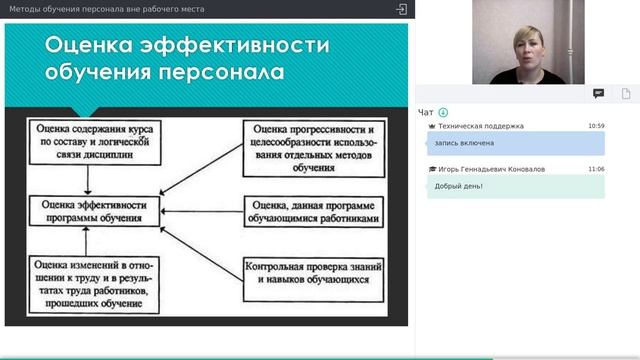Screen dimensions: 640x360
Task: Click box 'Оценка содержания курса по составу'
Action: (95, 142)
